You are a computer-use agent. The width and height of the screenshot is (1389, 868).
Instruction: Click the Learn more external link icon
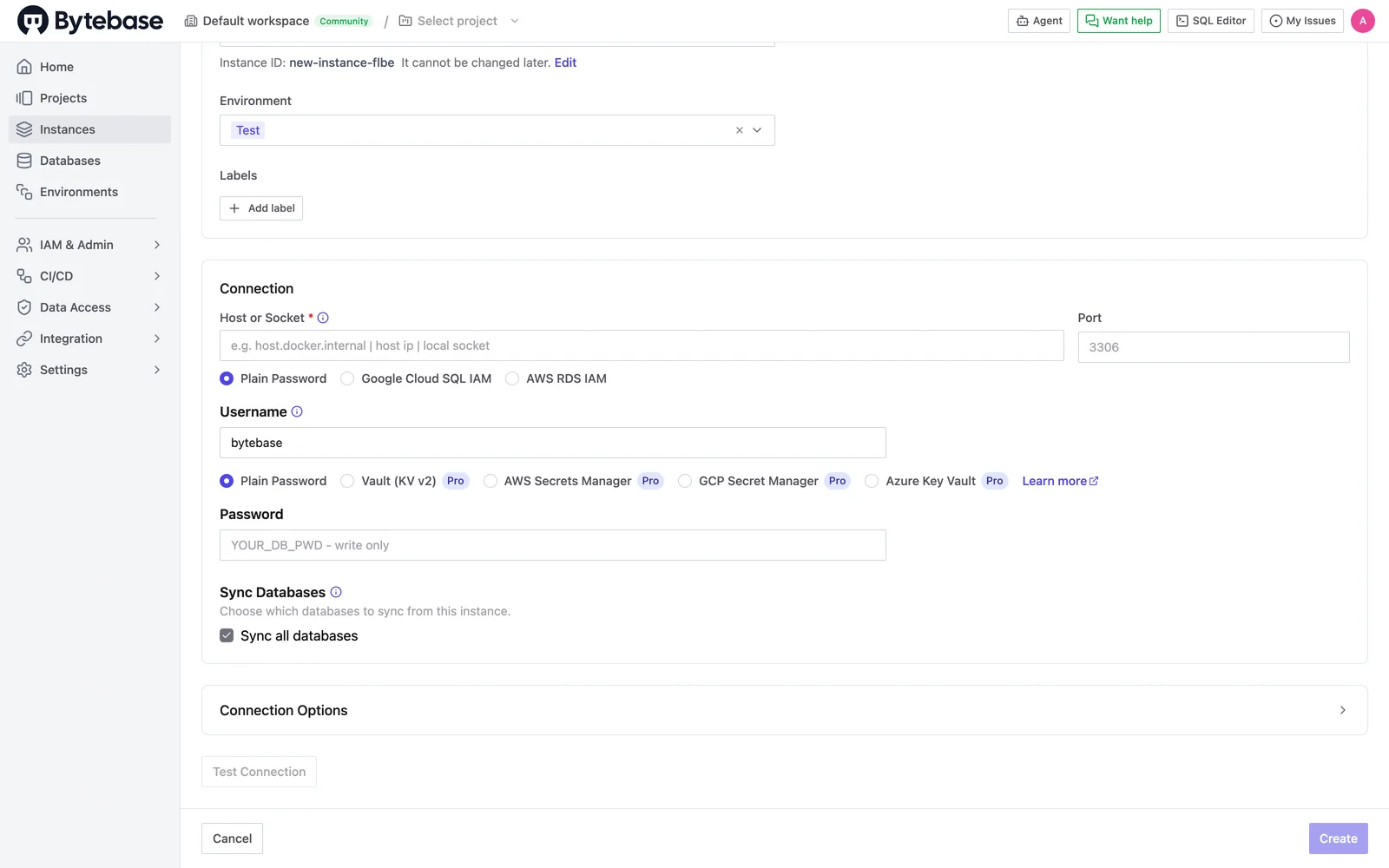pyautogui.click(x=1094, y=481)
